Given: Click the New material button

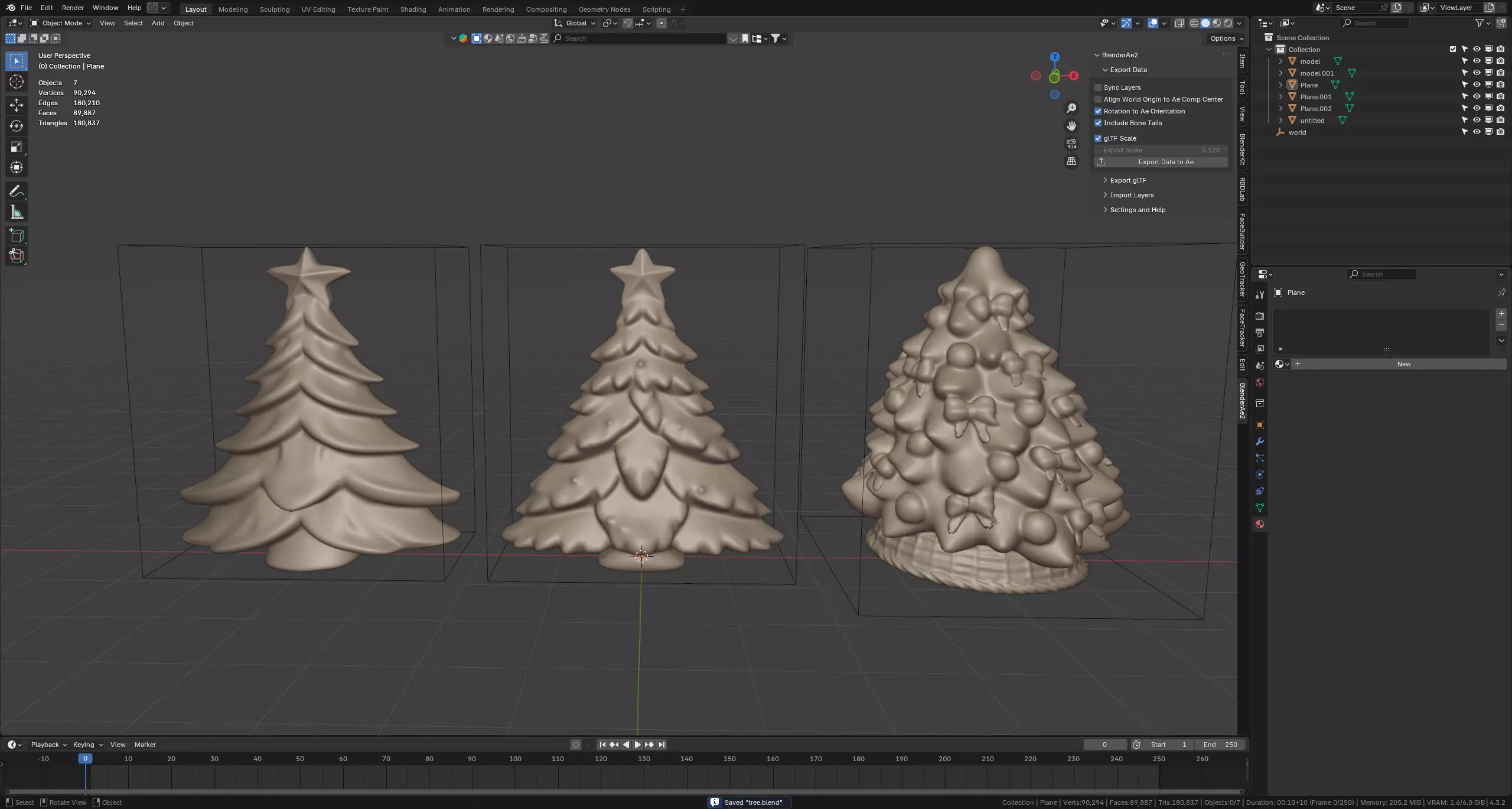Looking at the screenshot, I should tap(1399, 364).
